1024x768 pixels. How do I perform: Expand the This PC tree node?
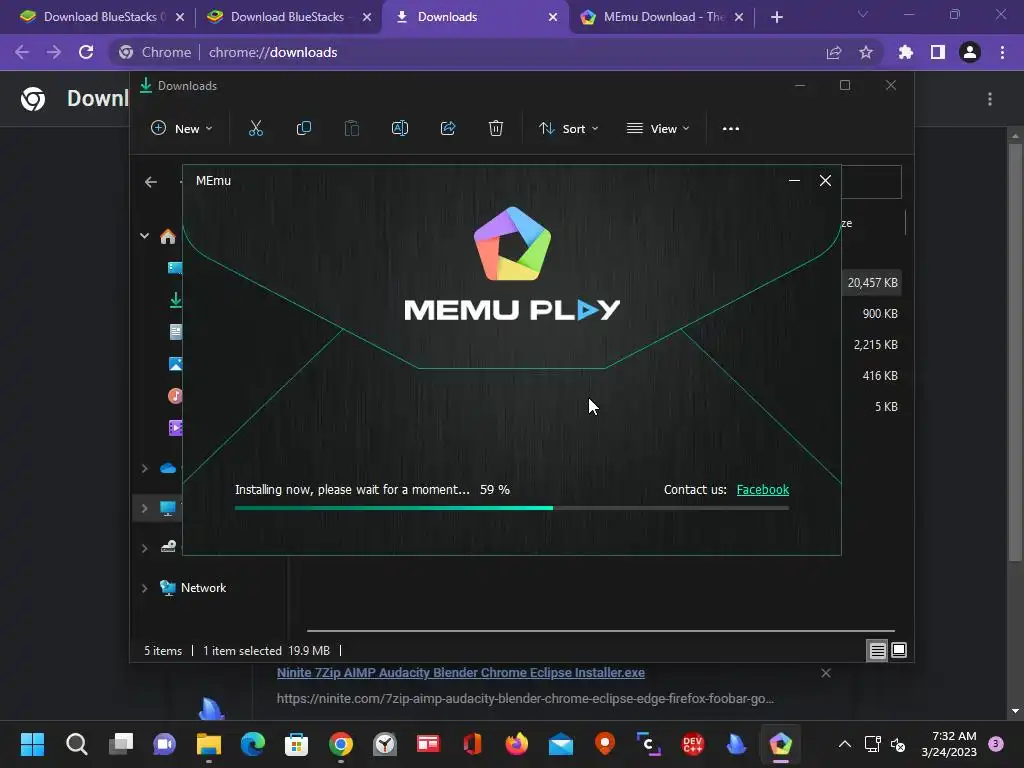tap(144, 508)
